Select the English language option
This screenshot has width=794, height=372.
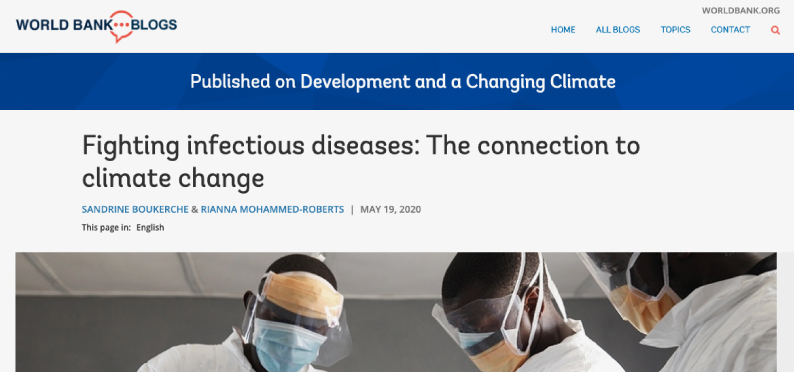pos(150,227)
